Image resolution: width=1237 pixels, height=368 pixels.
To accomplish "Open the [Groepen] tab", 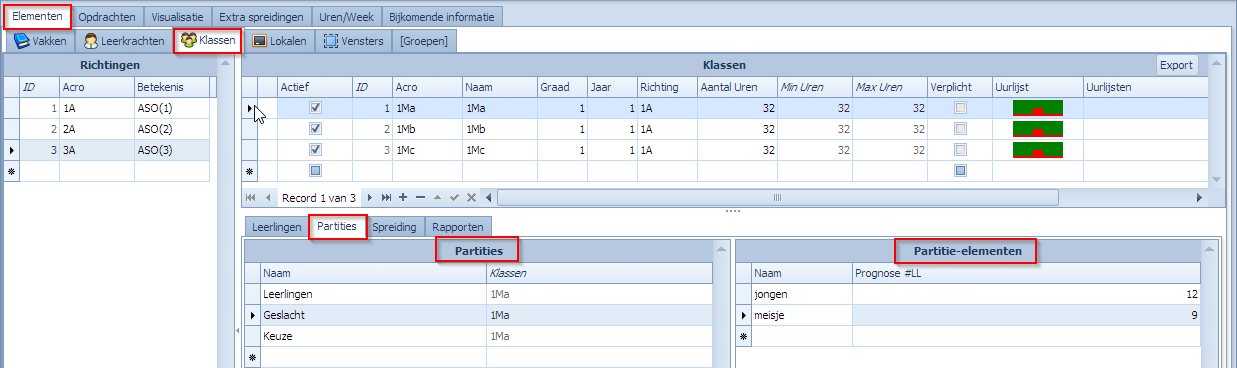I will [425, 41].
